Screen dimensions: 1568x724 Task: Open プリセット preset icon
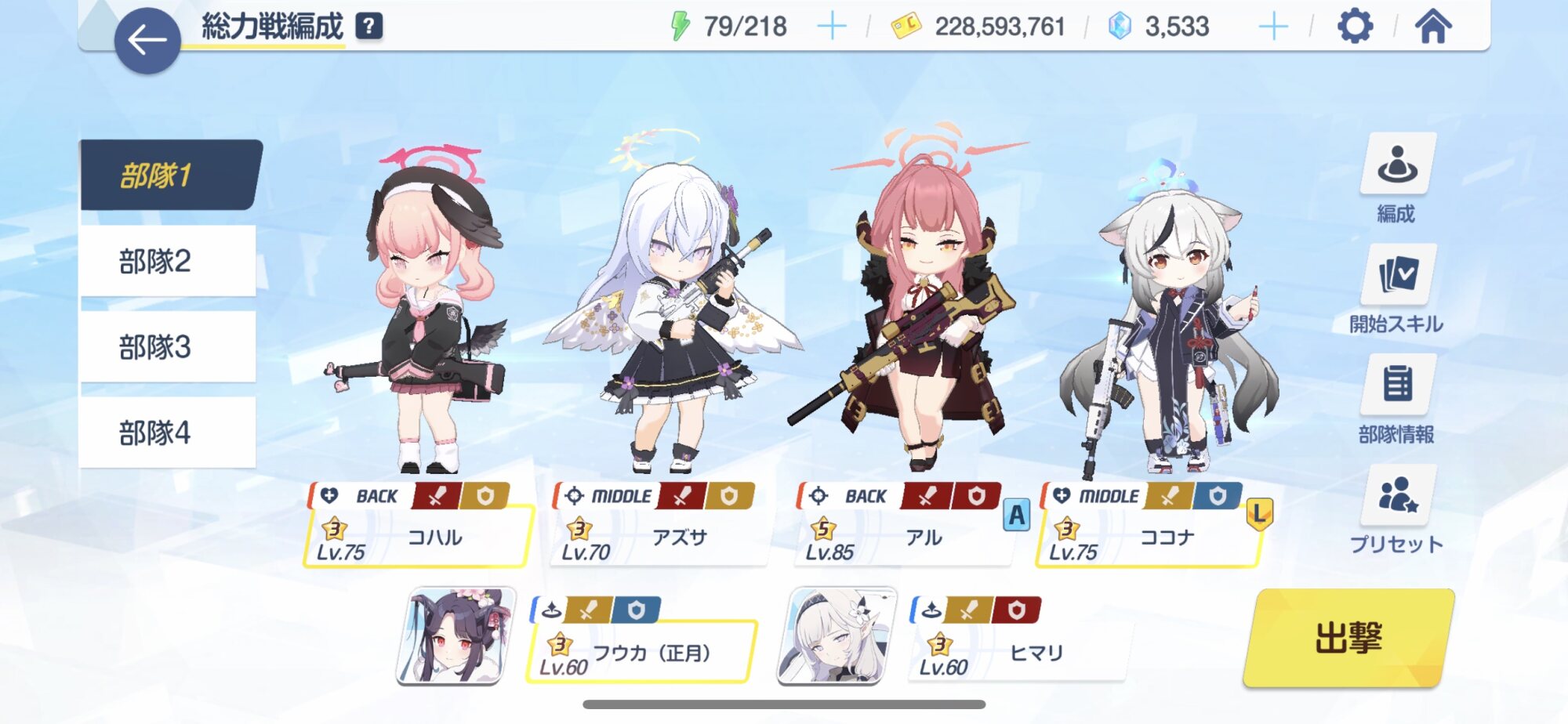click(1397, 495)
